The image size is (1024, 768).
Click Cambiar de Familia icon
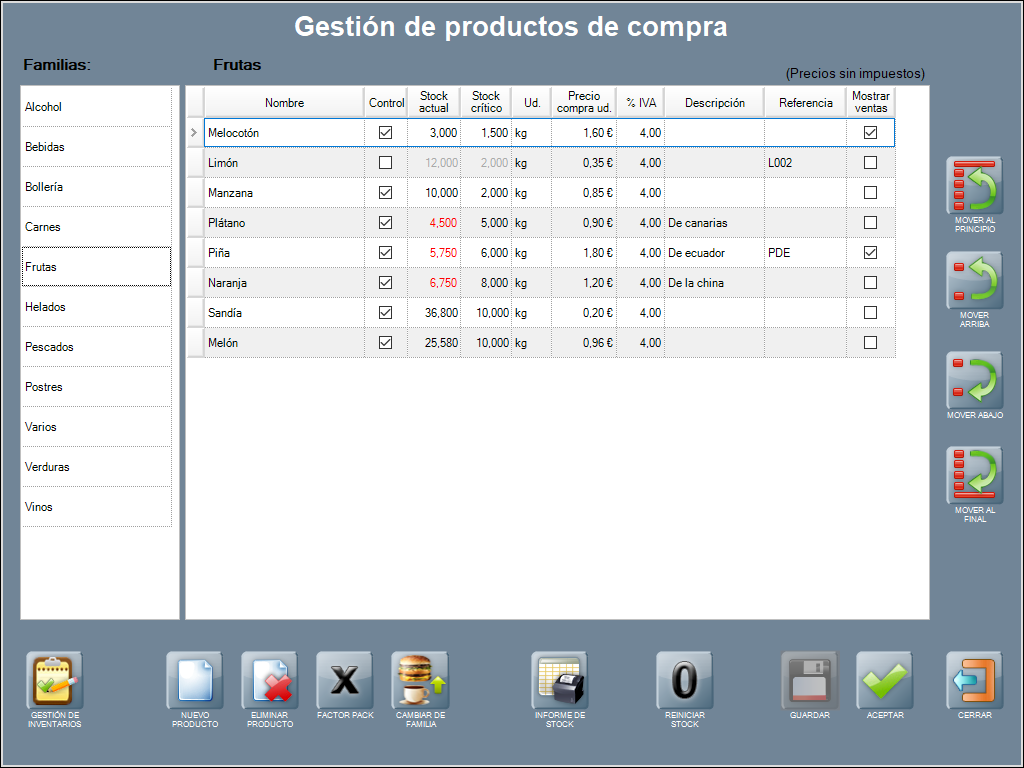click(x=420, y=681)
